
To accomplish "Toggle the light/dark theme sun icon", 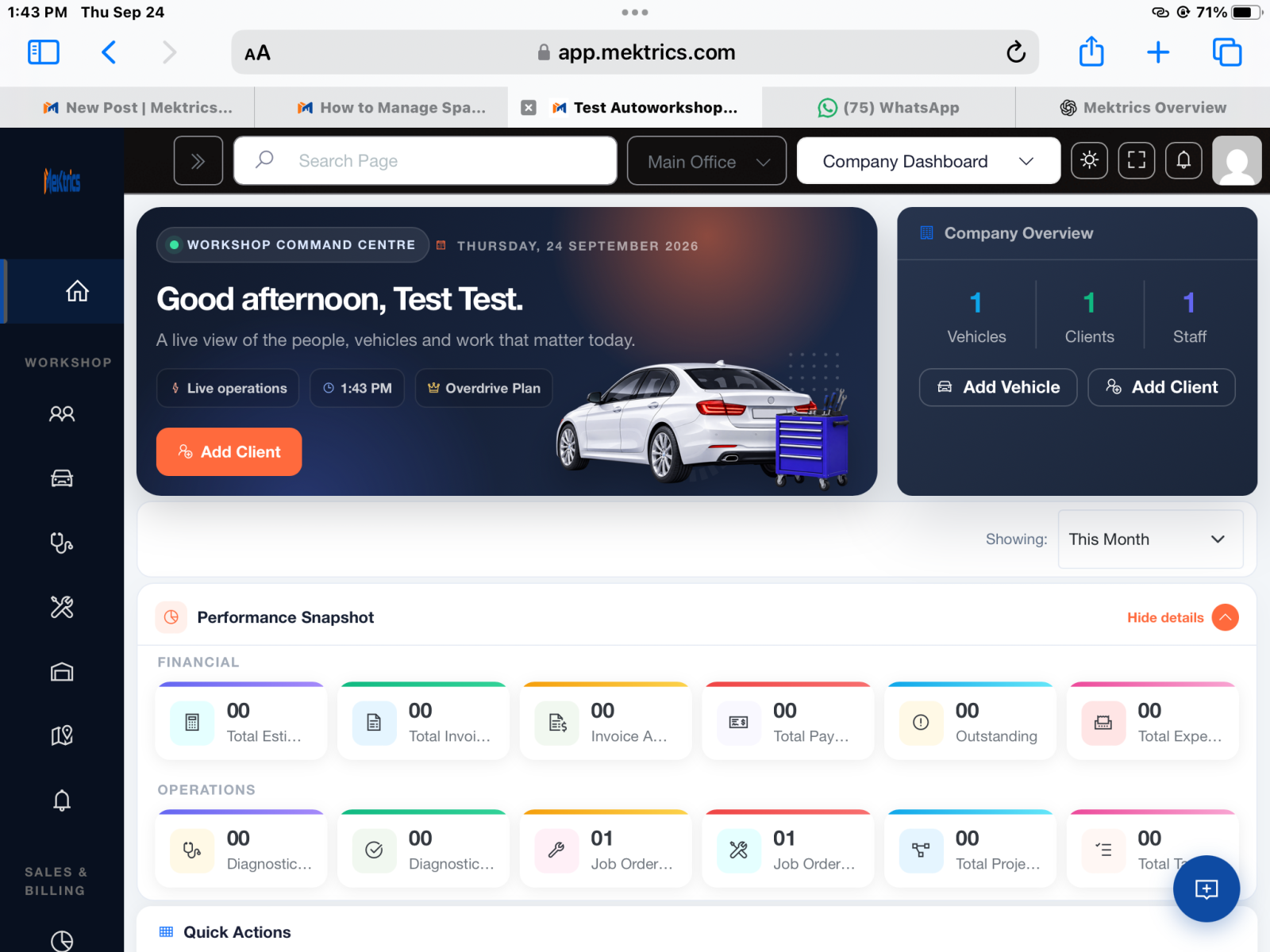I will pos(1089,160).
